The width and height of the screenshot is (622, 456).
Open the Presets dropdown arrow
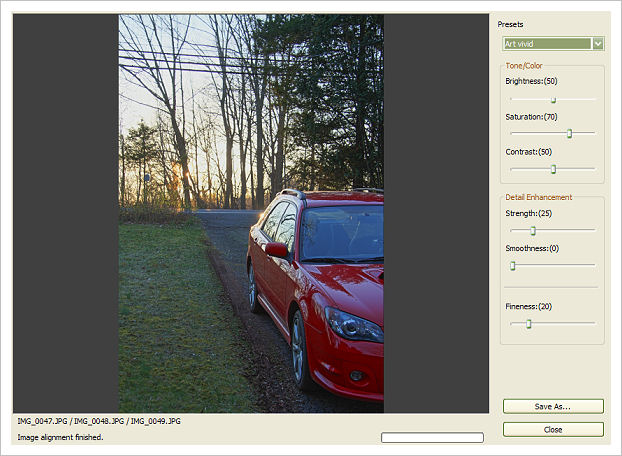(x=598, y=44)
